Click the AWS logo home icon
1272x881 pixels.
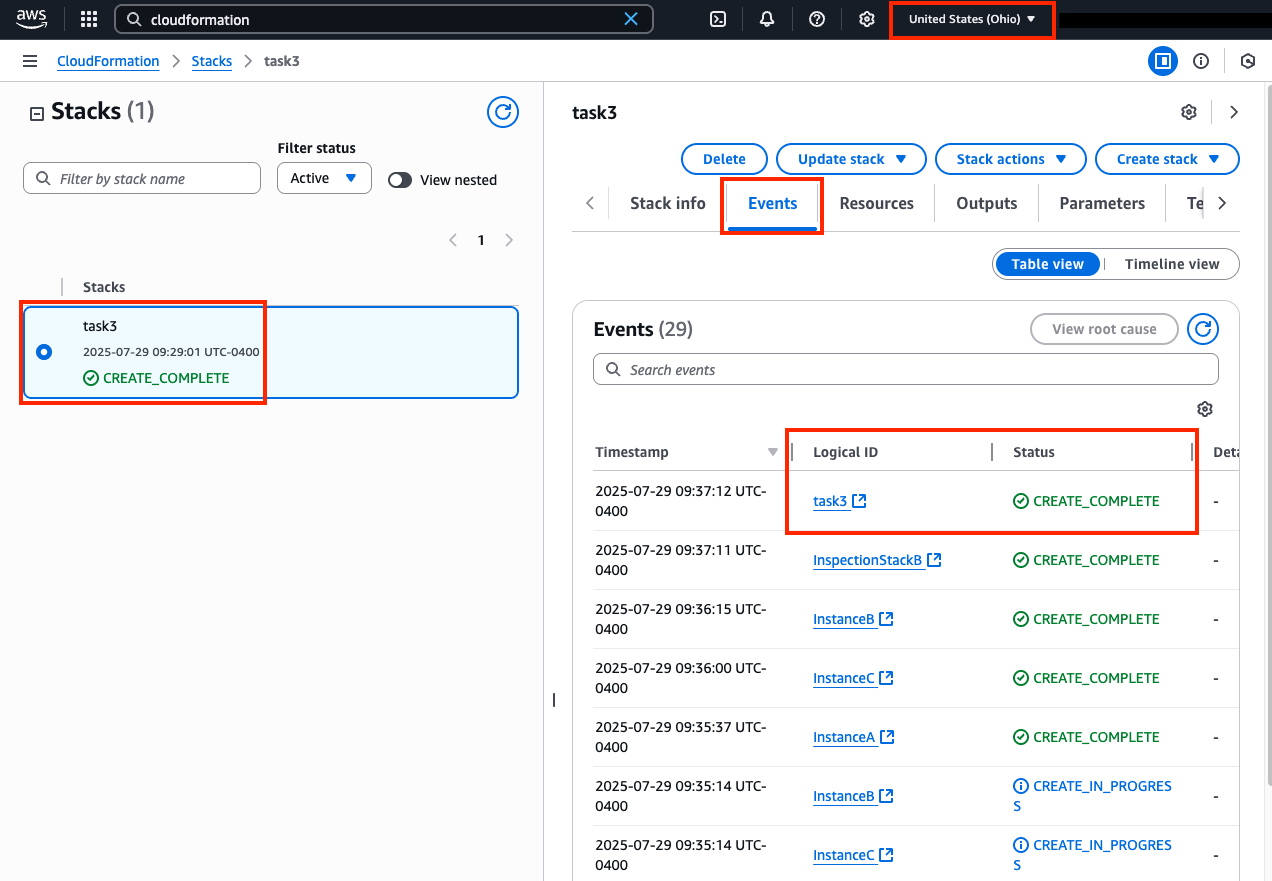point(32,18)
